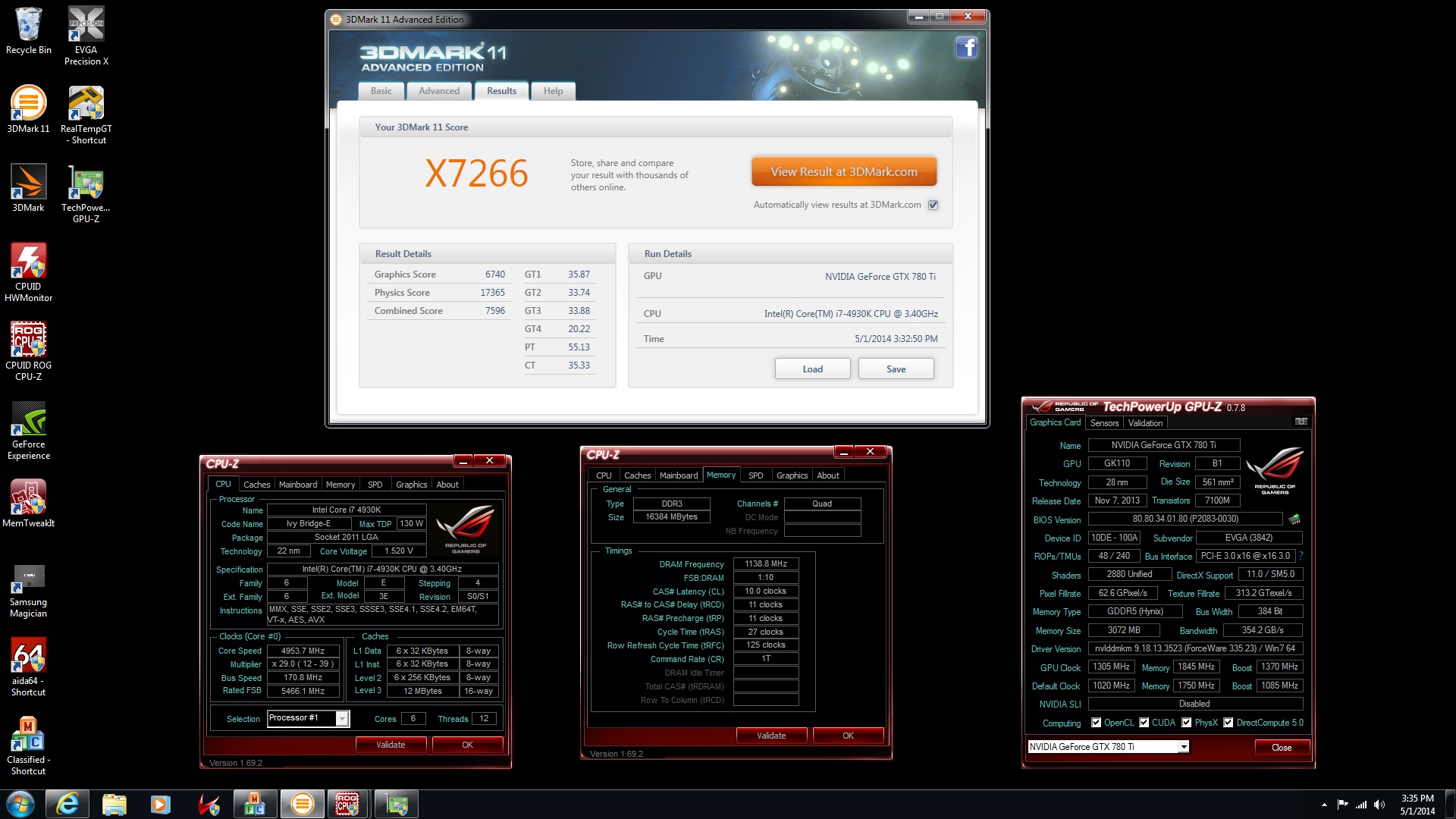
Task: Click View Result at 3DMark.com button
Action: (x=844, y=172)
